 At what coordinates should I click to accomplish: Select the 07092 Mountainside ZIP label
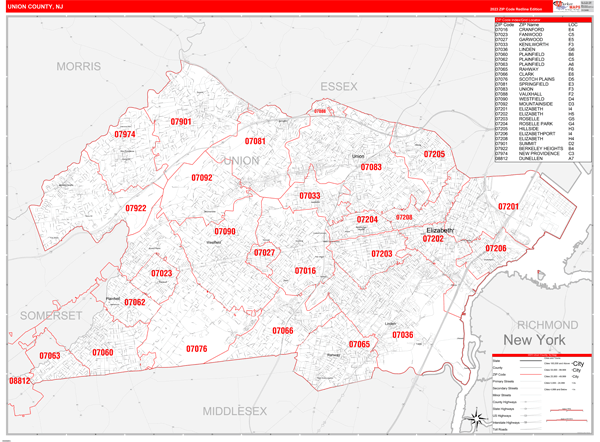pos(202,178)
